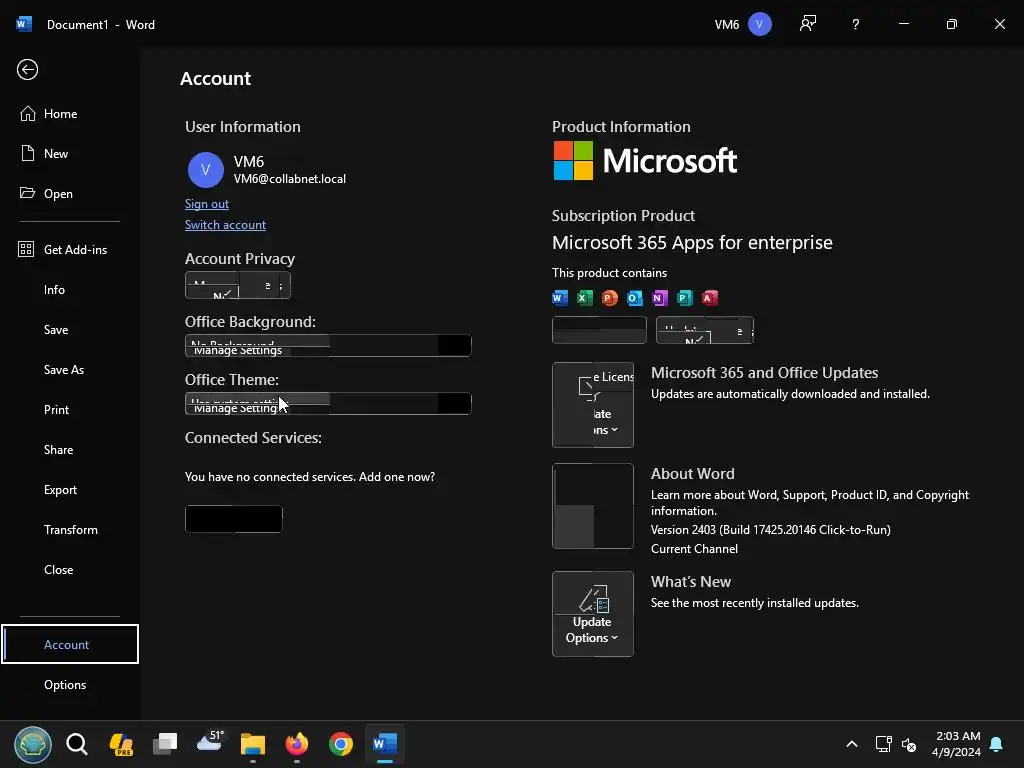This screenshot has width=1024, height=768.
Task: Open the notifications bell
Action: pos(996,744)
